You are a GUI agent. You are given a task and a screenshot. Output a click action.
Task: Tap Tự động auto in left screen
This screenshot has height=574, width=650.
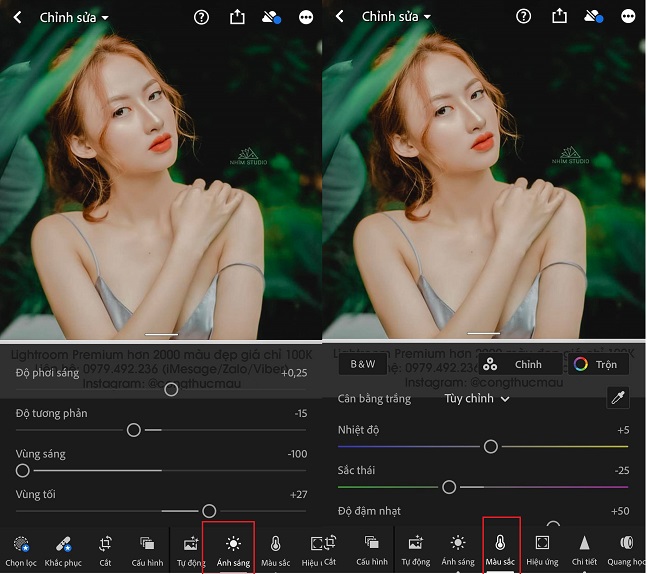pyautogui.click(x=191, y=551)
